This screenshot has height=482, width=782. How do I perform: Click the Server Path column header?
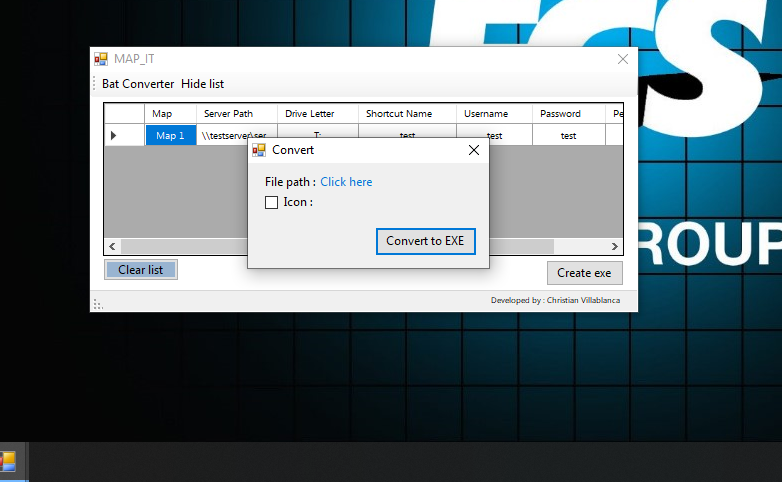237,114
